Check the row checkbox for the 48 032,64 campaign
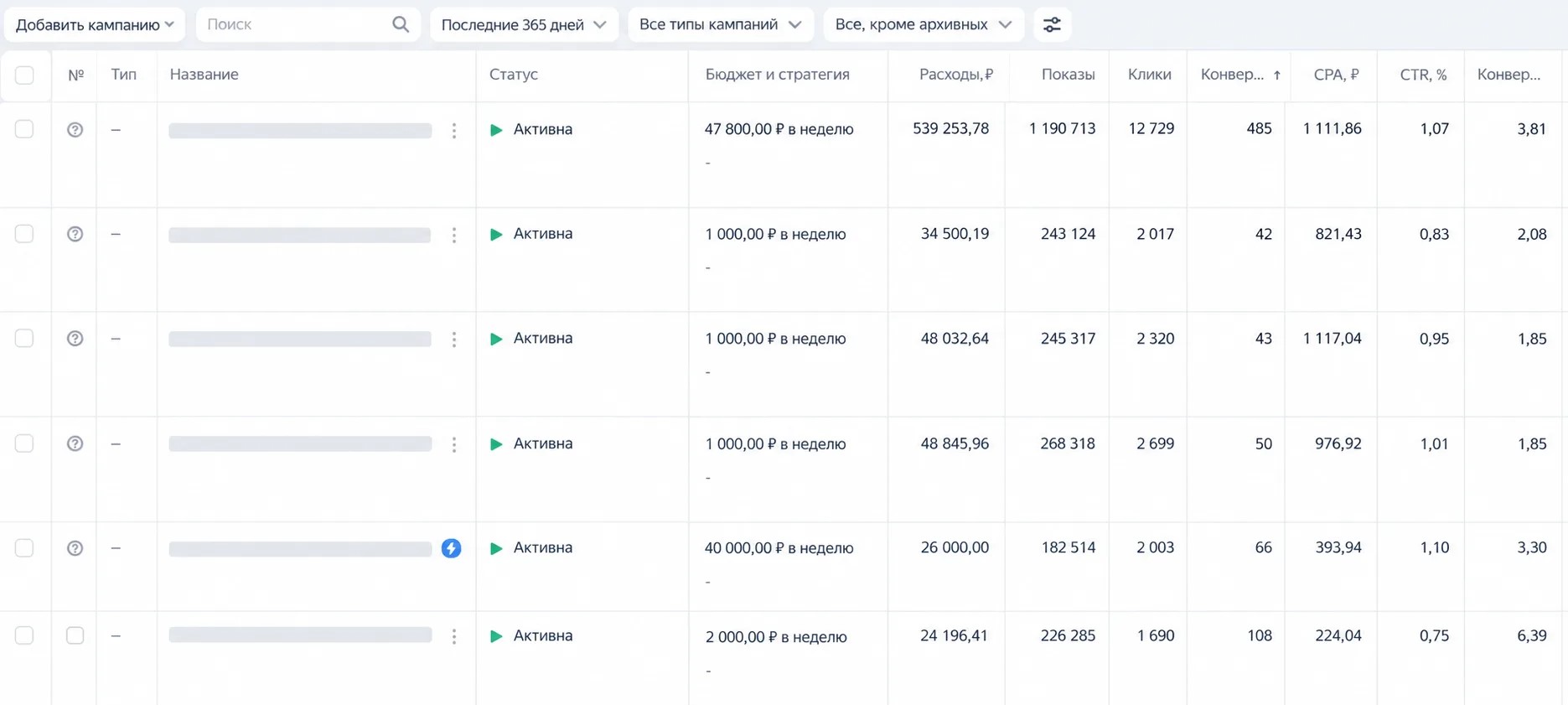Viewport: 1568px width, 705px height. tap(24, 338)
